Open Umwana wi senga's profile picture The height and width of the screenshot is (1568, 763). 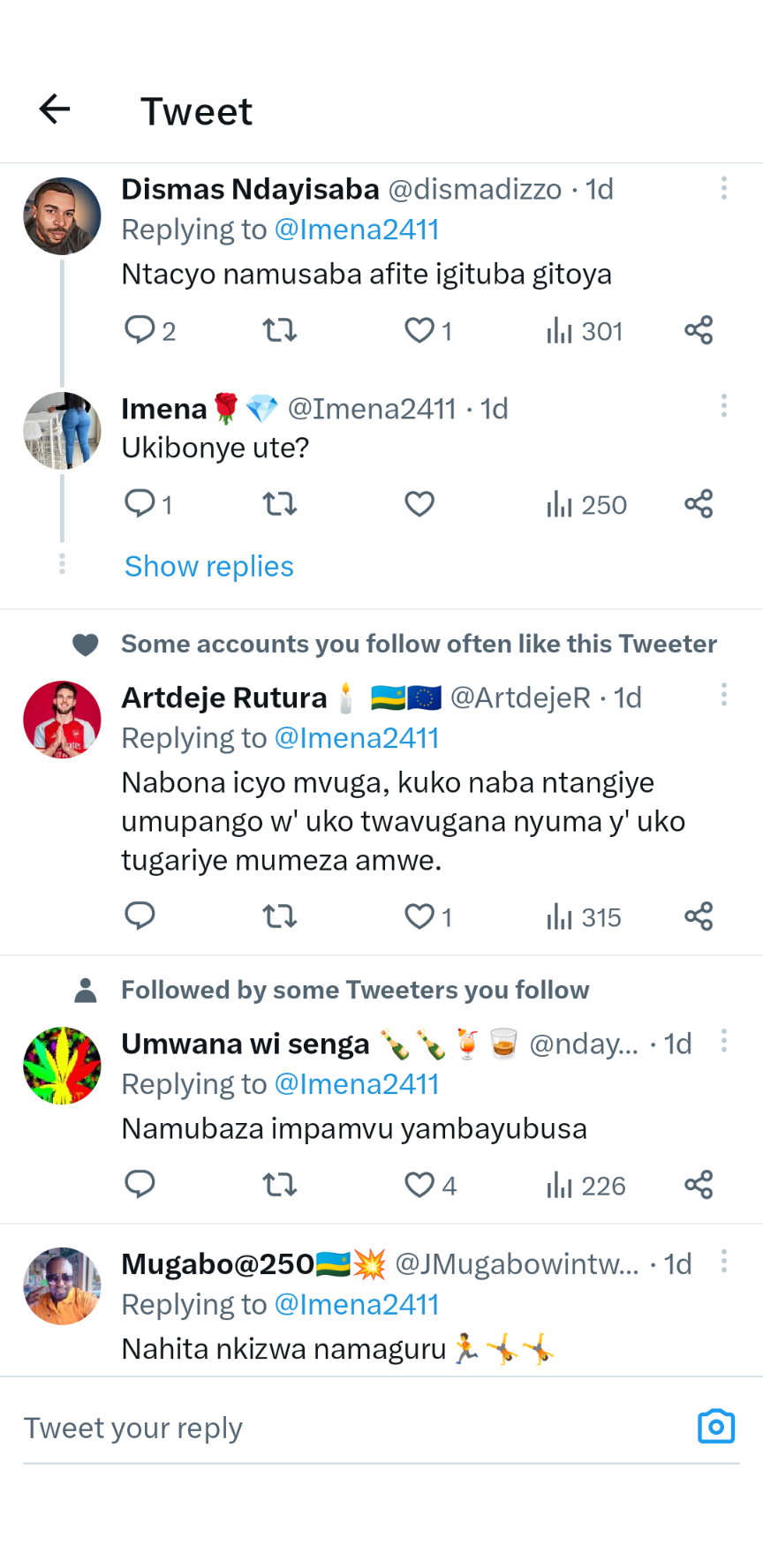62,1066
